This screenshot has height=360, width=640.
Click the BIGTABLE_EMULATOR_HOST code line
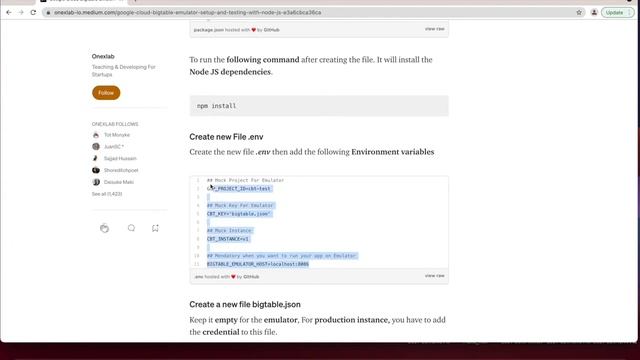258,264
